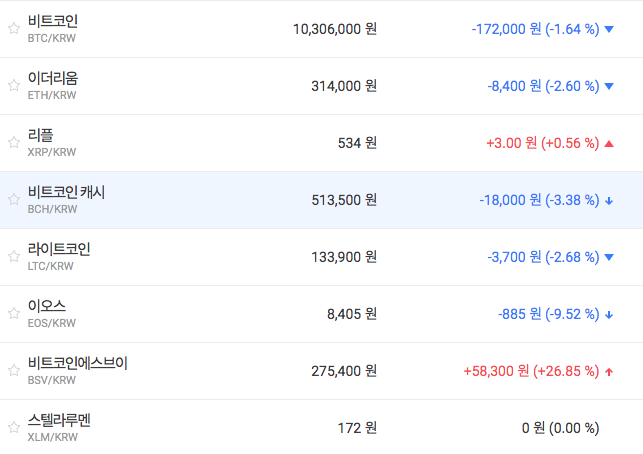Click the 0 원 (0.00 %) change value

[560, 428]
